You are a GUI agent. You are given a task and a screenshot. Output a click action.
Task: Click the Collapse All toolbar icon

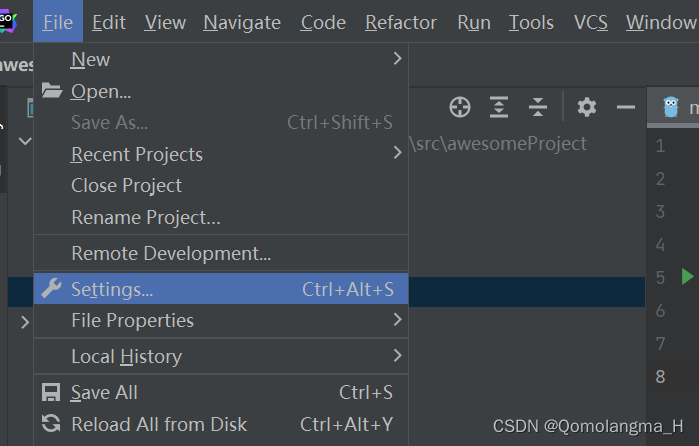click(538, 107)
